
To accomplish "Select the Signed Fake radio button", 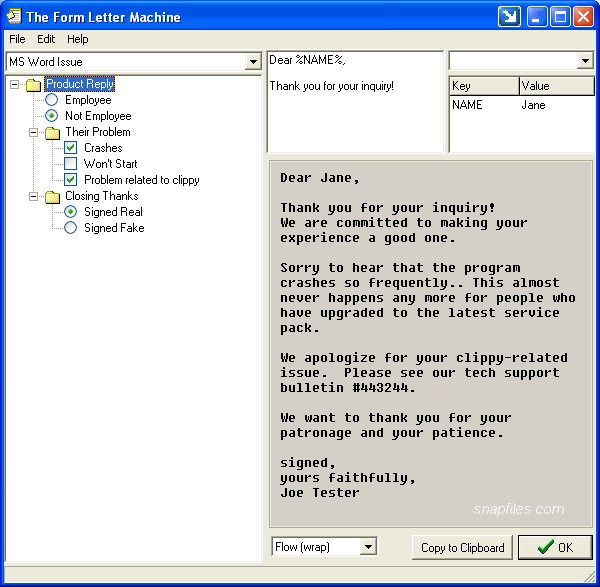I will [70, 228].
